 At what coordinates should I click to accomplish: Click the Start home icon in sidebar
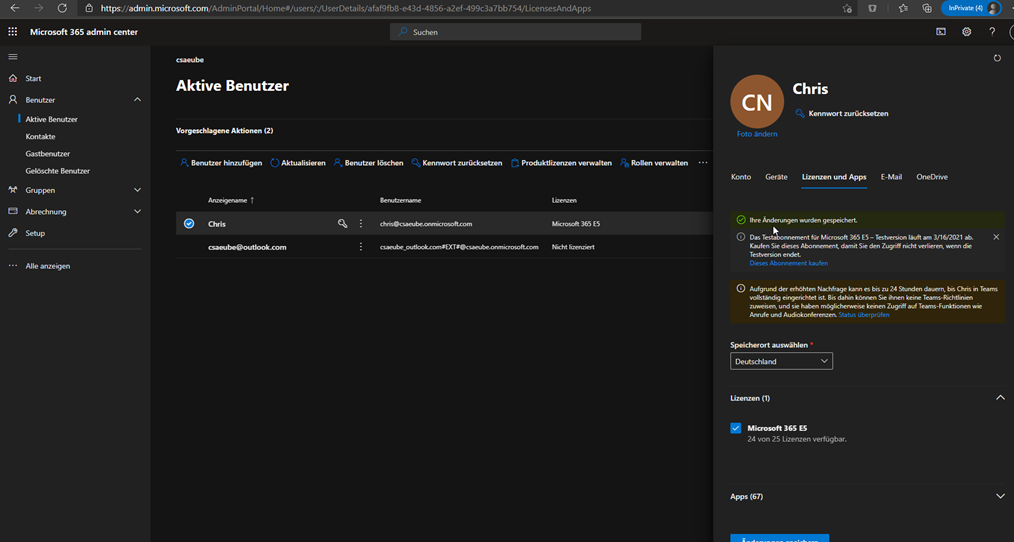(x=13, y=78)
